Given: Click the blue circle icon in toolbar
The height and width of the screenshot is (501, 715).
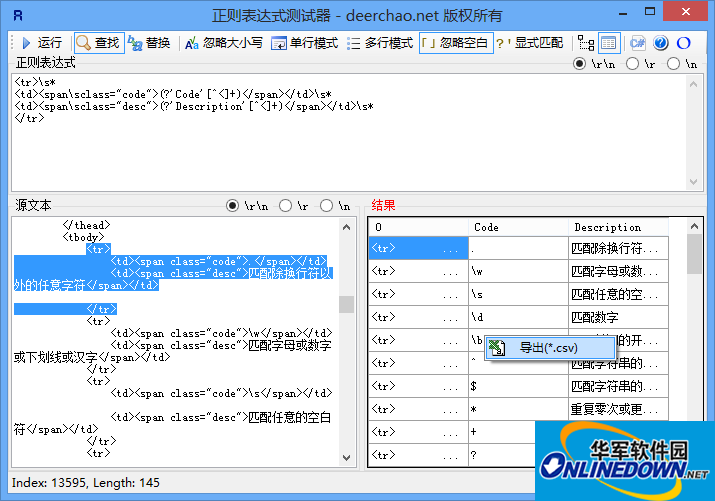Looking at the screenshot, I should coord(684,43).
